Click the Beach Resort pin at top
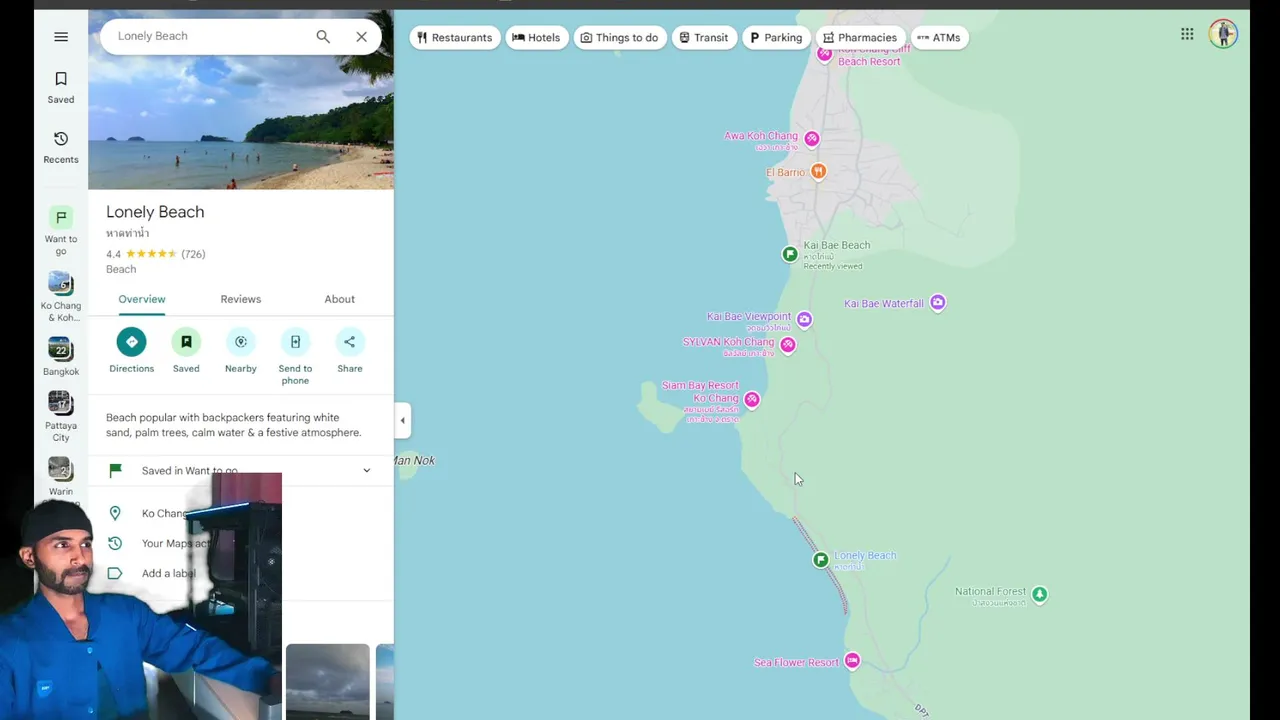1280x720 pixels. click(824, 54)
